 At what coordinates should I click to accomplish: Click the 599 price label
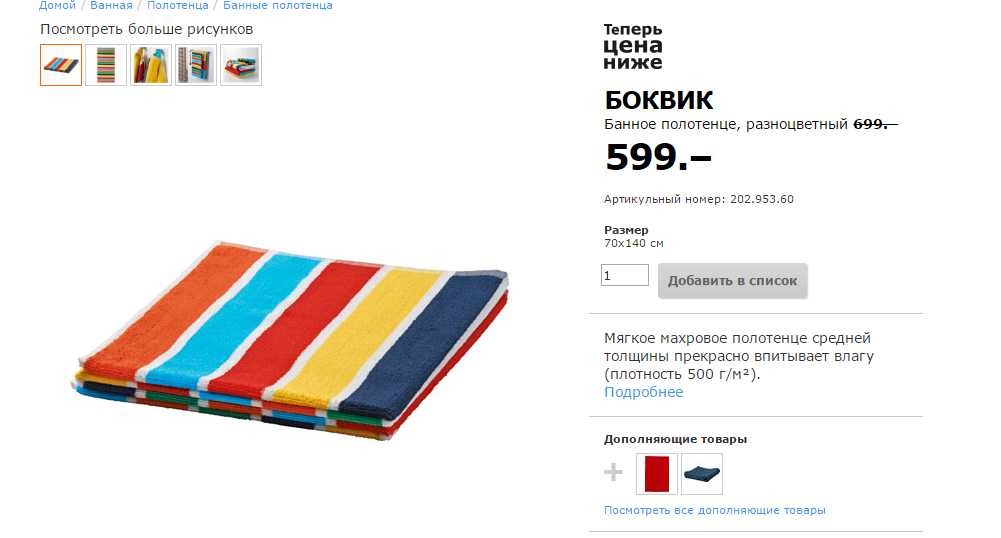pyautogui.click(x=658, y=157)
